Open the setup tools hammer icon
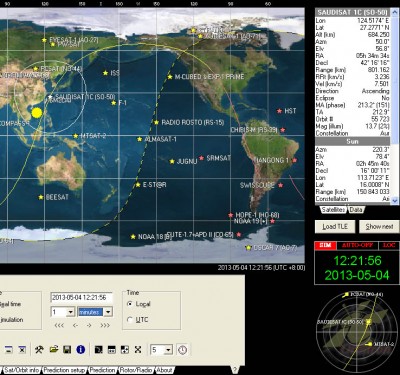This screenshot has height=375, width=400. point(39,349)
